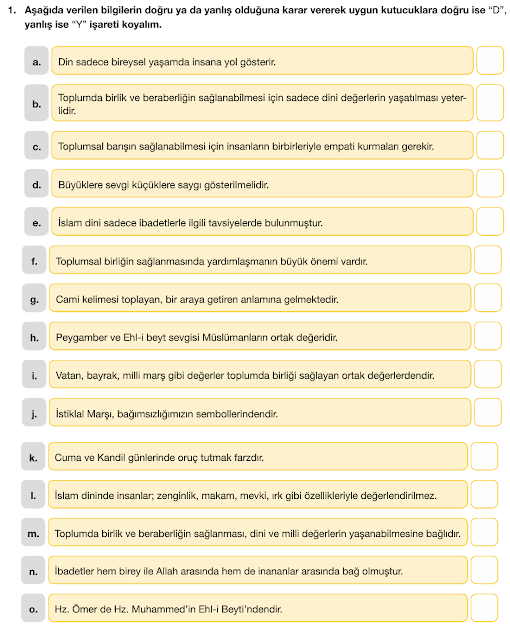
Task: Select the answer box for empati statement c
Action: (490, 145)
